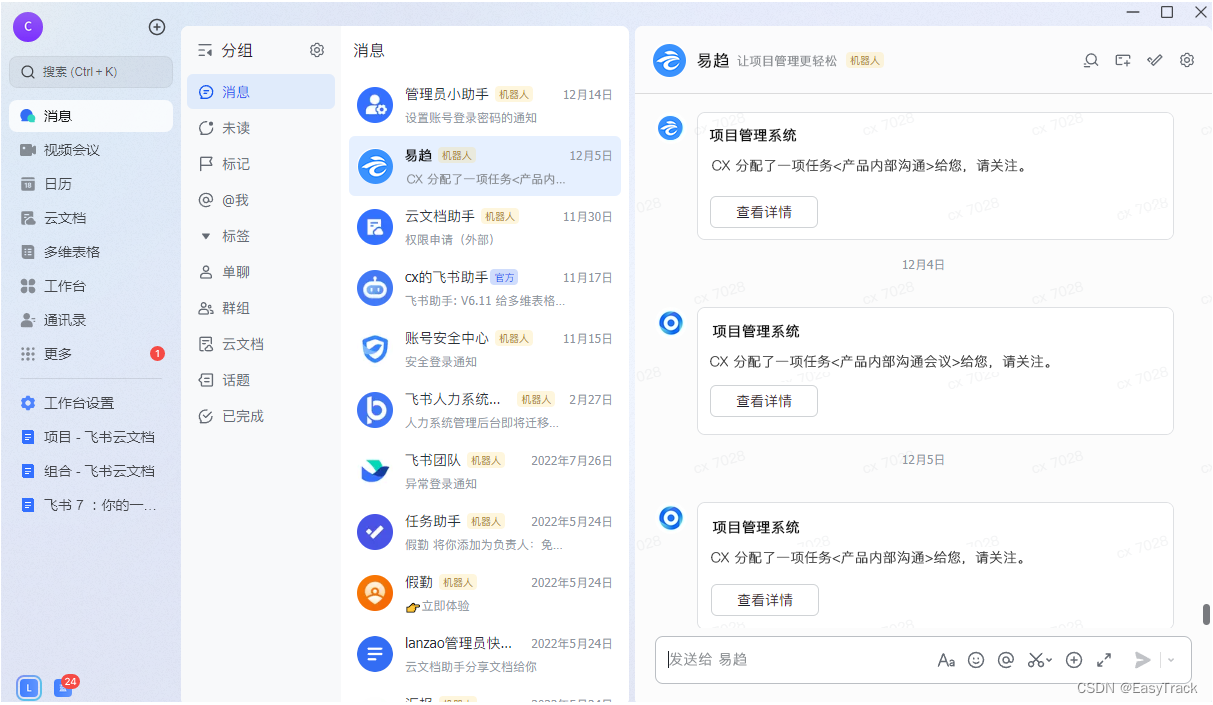The height and width of the screenshot is (705, 1213).
Task: Open 多维表格 in sidebar
Action: coord(91,252)
